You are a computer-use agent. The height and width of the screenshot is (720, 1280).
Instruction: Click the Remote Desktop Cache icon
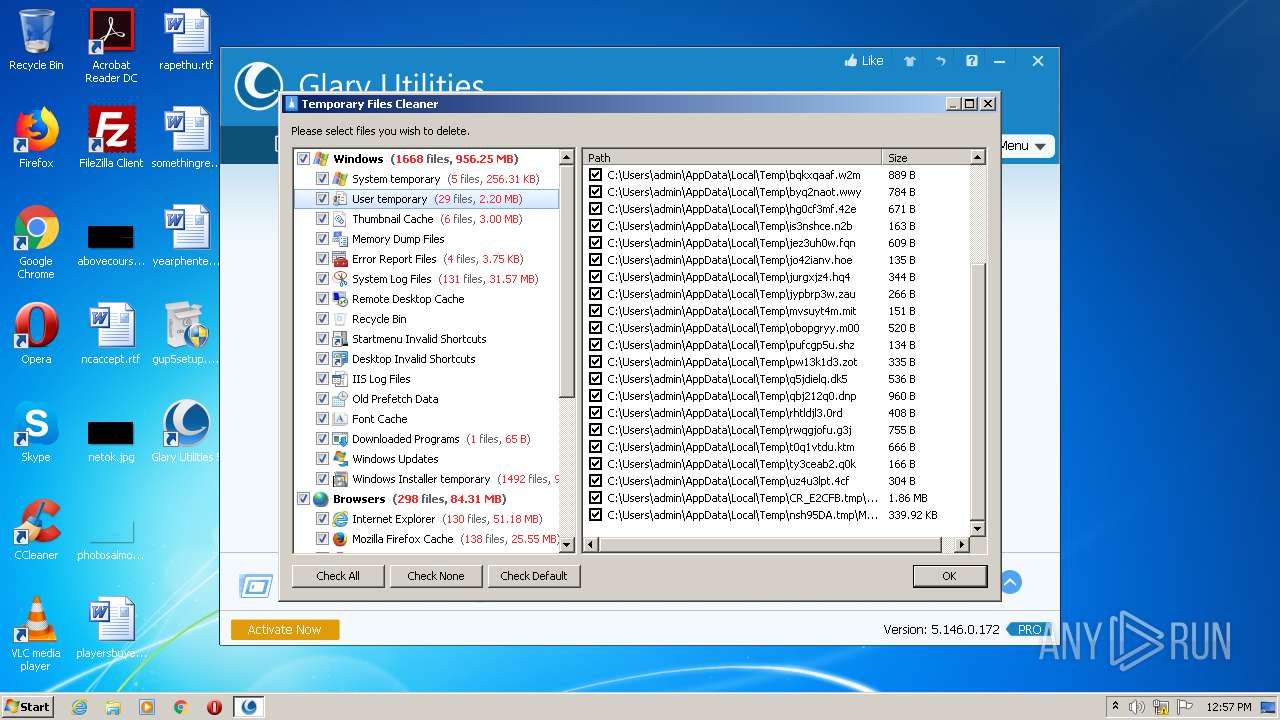[340, 299]
